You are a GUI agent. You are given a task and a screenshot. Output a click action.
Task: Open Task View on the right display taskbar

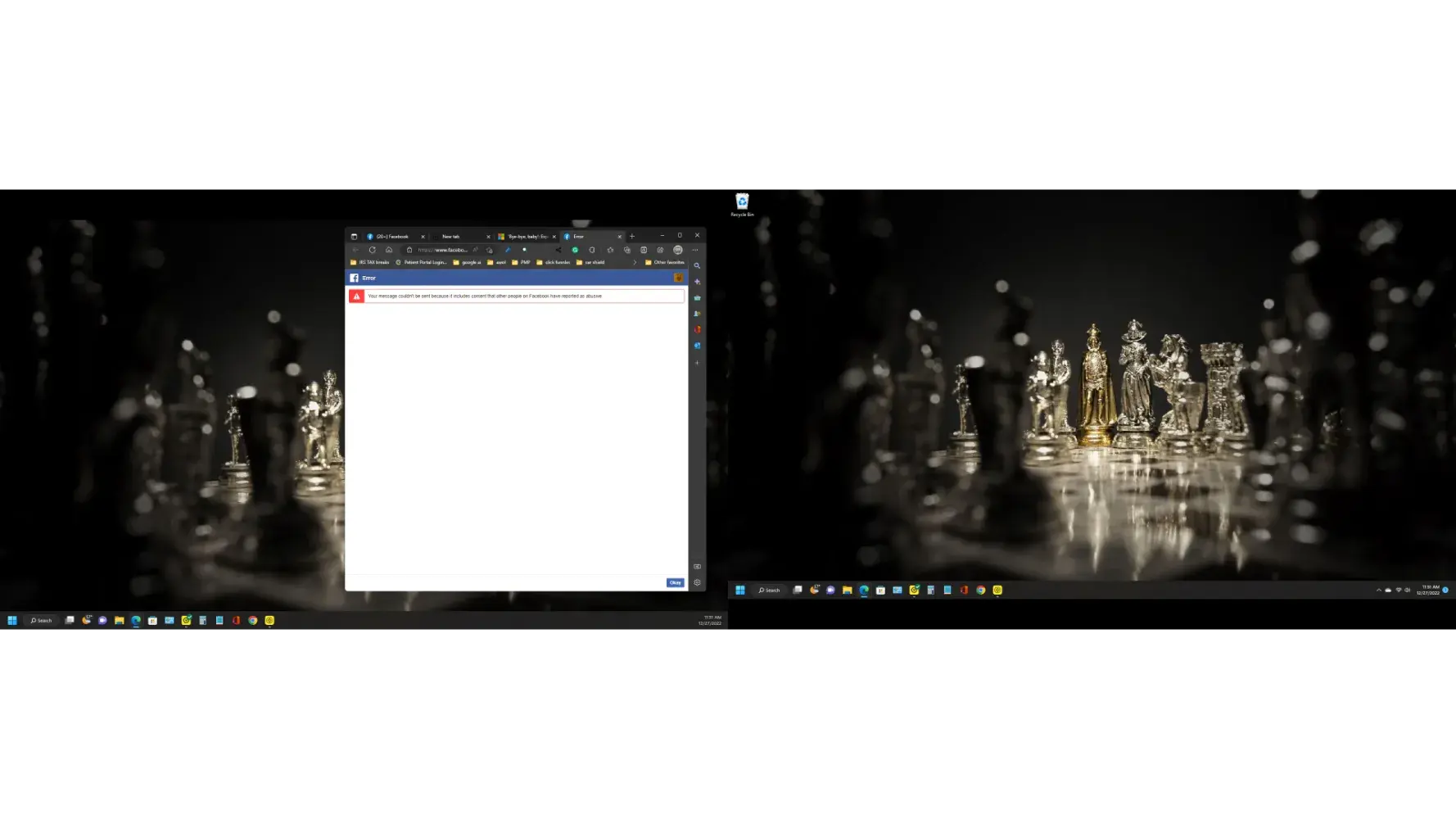(798, 590)
